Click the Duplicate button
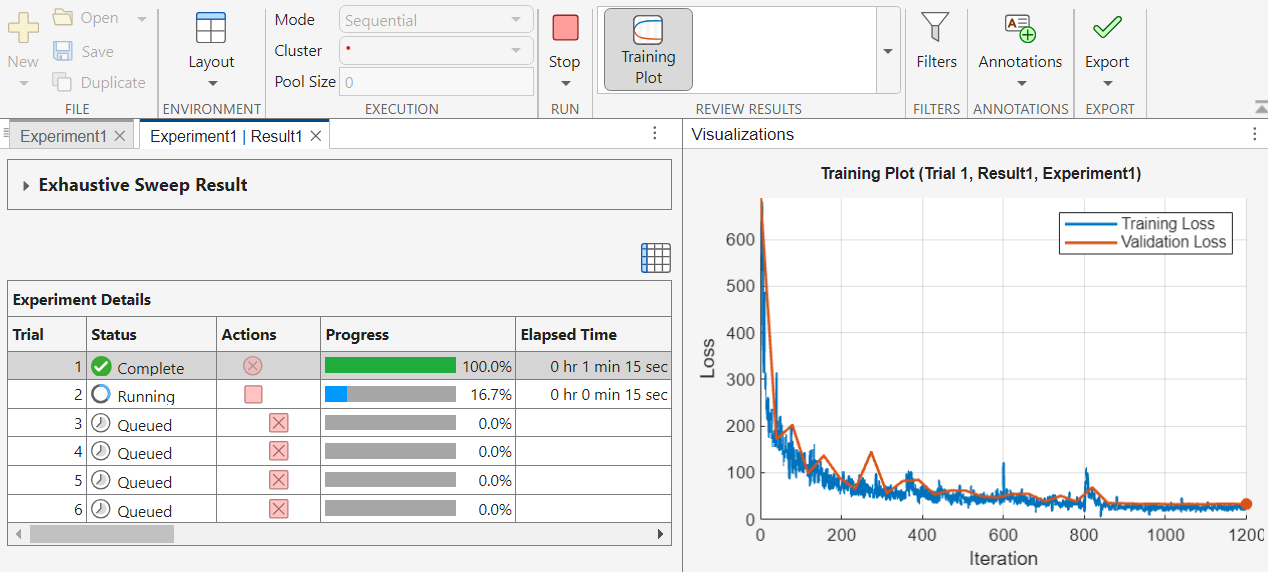This screenshot has height=572, width=1268. coord(99,83)
